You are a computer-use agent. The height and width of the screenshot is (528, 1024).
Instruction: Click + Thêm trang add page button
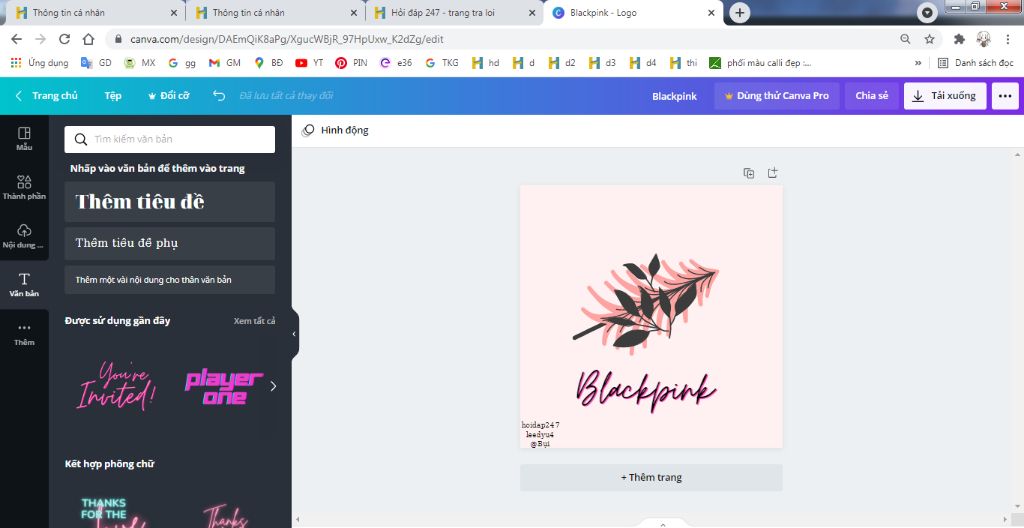pyautogui.click(x=651, y=478)
